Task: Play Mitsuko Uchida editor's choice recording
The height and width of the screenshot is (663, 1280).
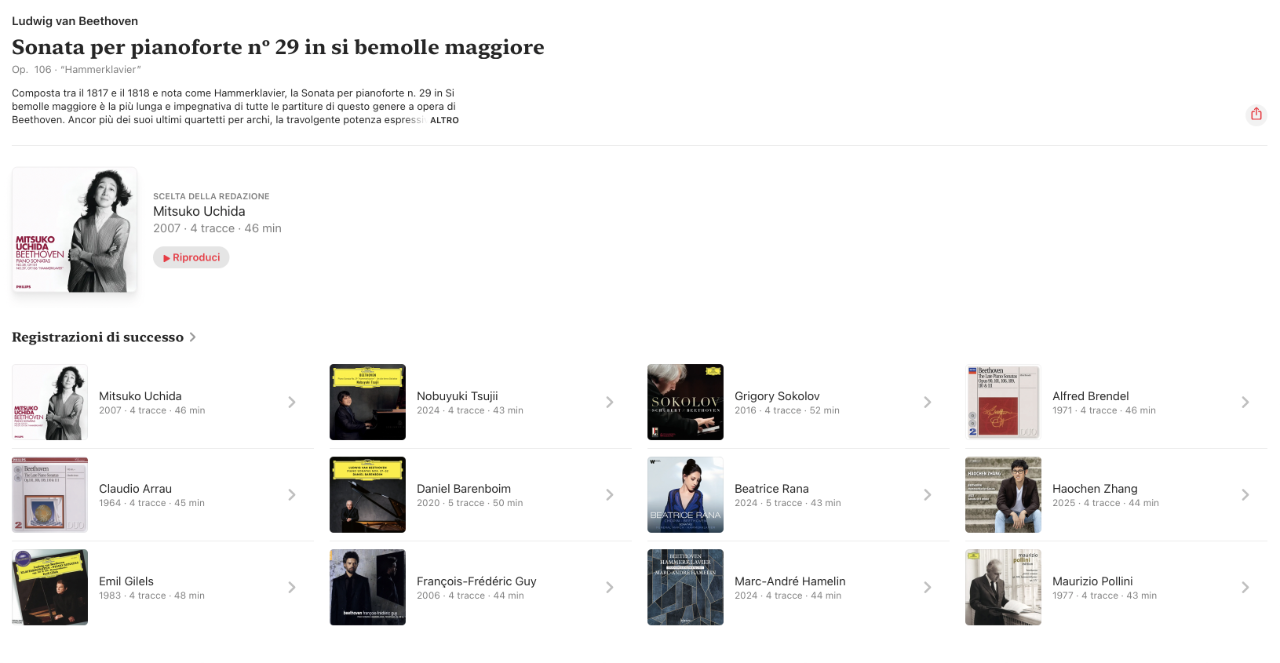Action: tap(191, 258)
